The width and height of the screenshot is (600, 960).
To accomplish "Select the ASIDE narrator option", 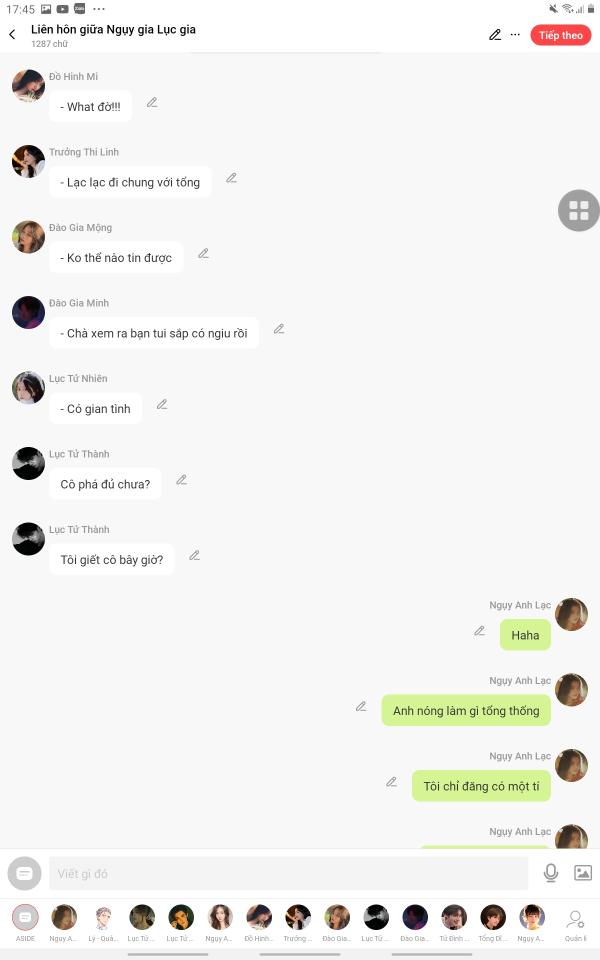I will [25, 923].
